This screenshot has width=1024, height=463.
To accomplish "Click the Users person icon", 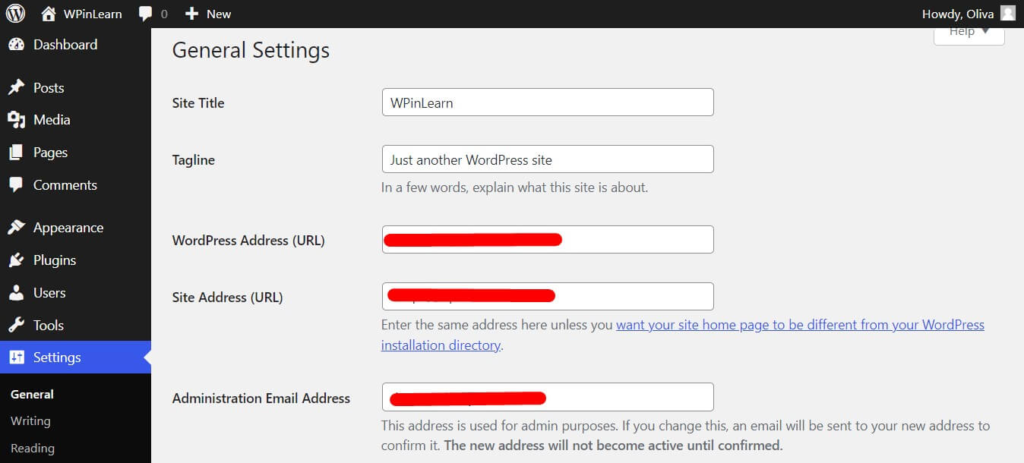I will (16, 293).
